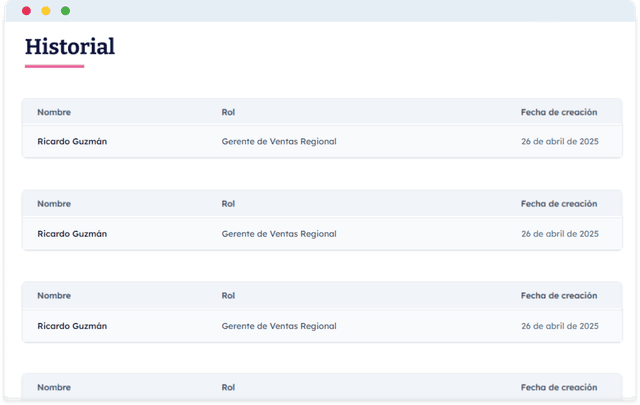Click the yellow minimize window button
Viewport: 640px width, 405px height.
pos(46,11)
